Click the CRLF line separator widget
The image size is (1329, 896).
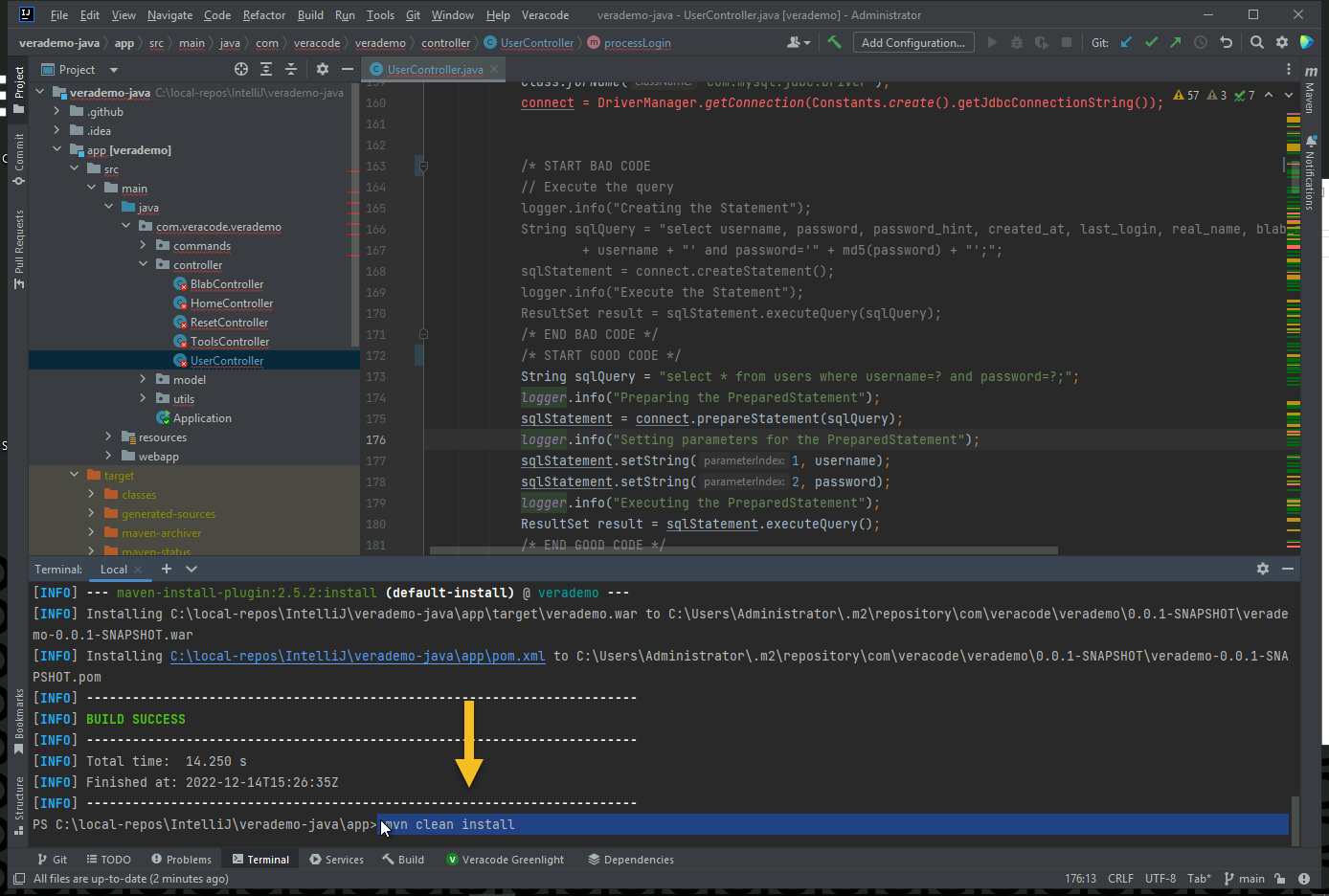point(1120,878)
